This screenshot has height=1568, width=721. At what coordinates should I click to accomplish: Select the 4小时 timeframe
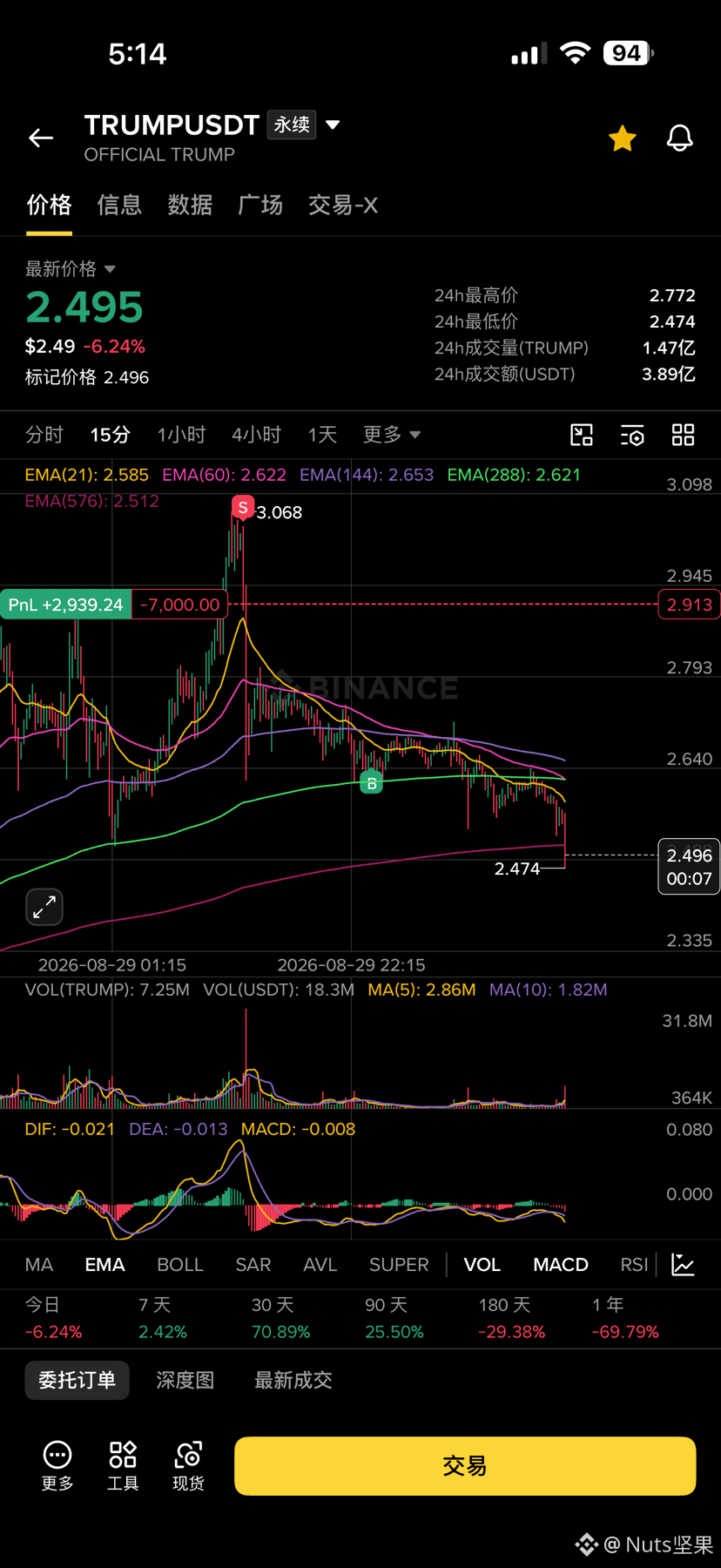[256, 435]
